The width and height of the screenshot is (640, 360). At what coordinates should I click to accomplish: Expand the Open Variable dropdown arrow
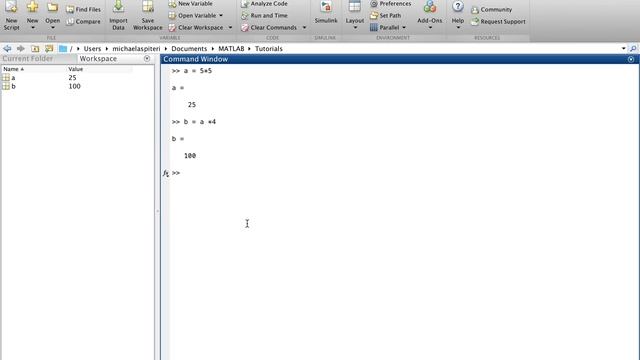coord(221,16)
